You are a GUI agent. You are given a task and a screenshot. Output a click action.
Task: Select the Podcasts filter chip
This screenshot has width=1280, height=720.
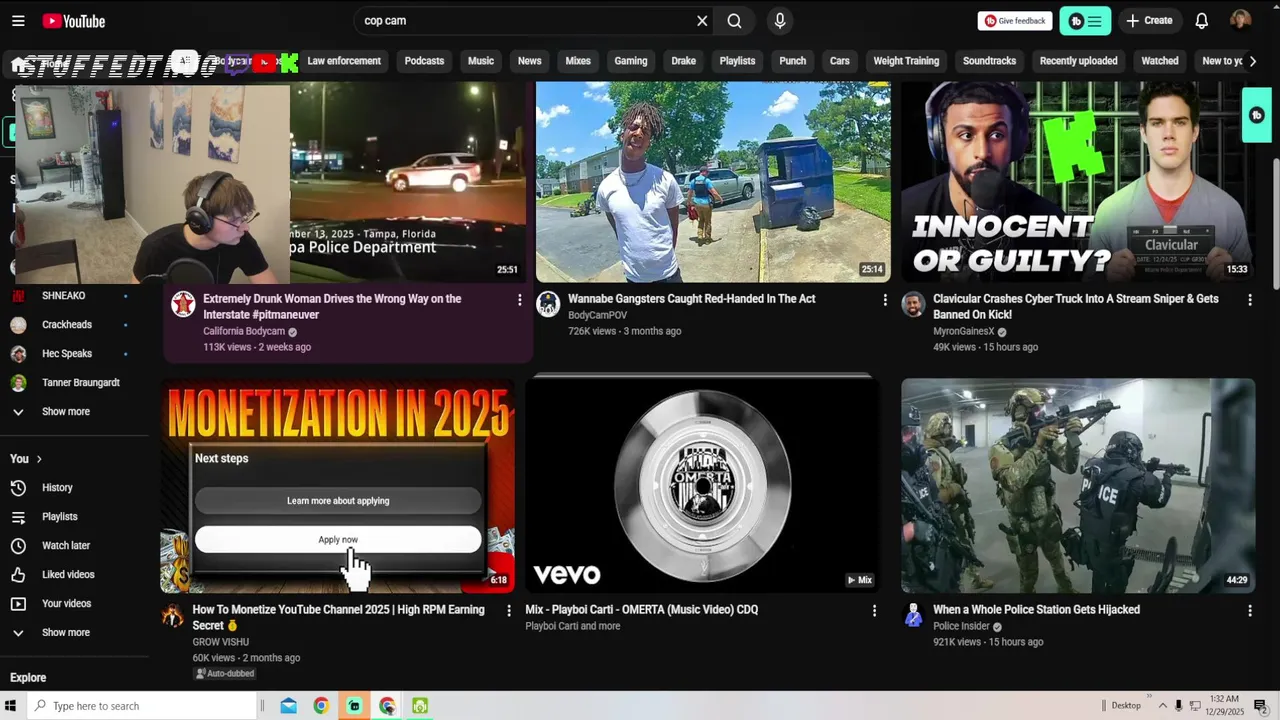click(424, 61)
